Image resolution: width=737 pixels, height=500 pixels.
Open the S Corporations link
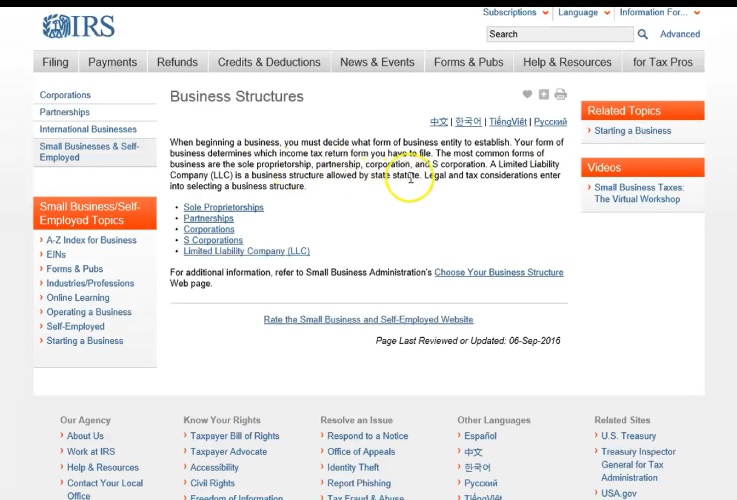(213, 240)
